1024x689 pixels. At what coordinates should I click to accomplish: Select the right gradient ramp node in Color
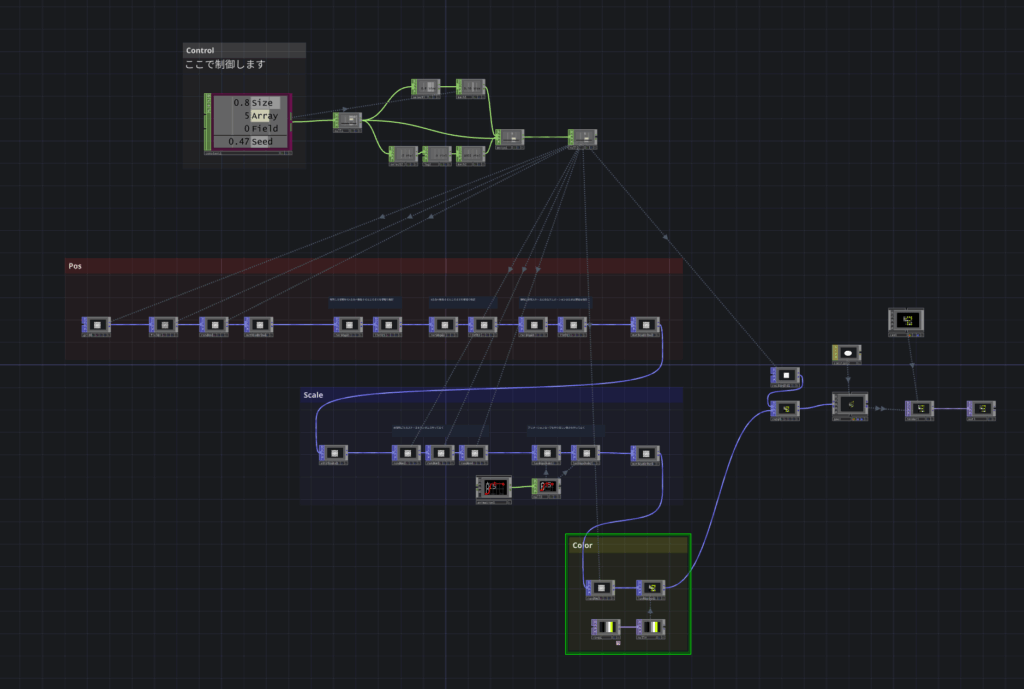pos(651,628)
